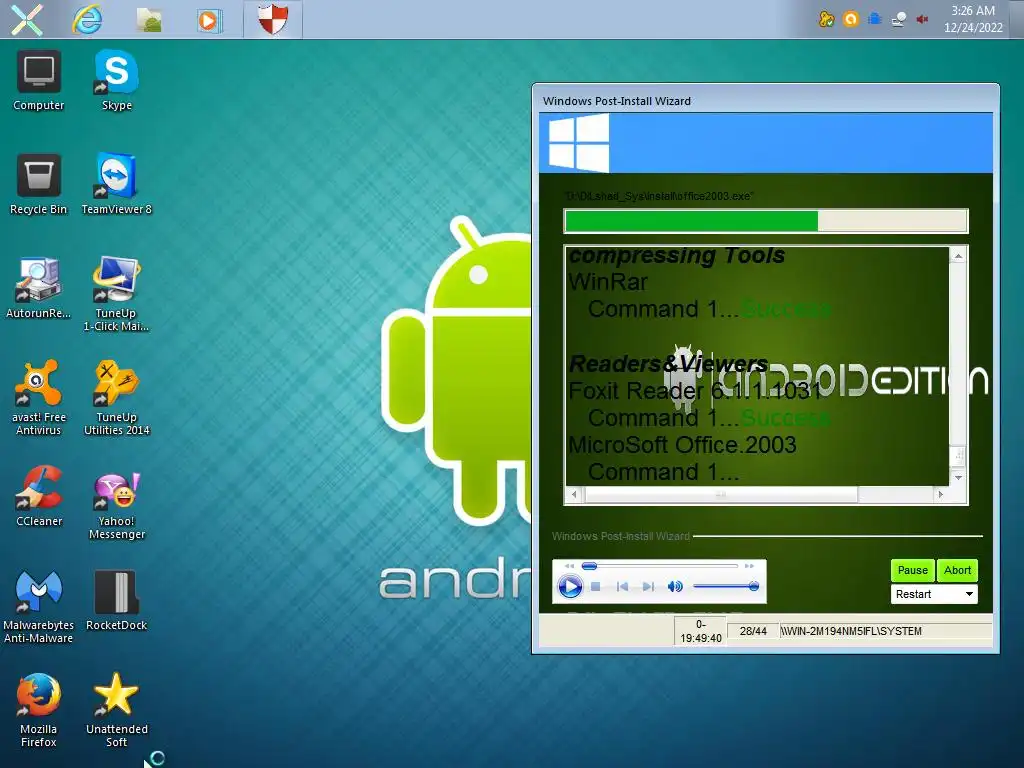This screenshot has width=1024, height=768.
Task: Launch Skype from the desktop
Action: (117, 81)
